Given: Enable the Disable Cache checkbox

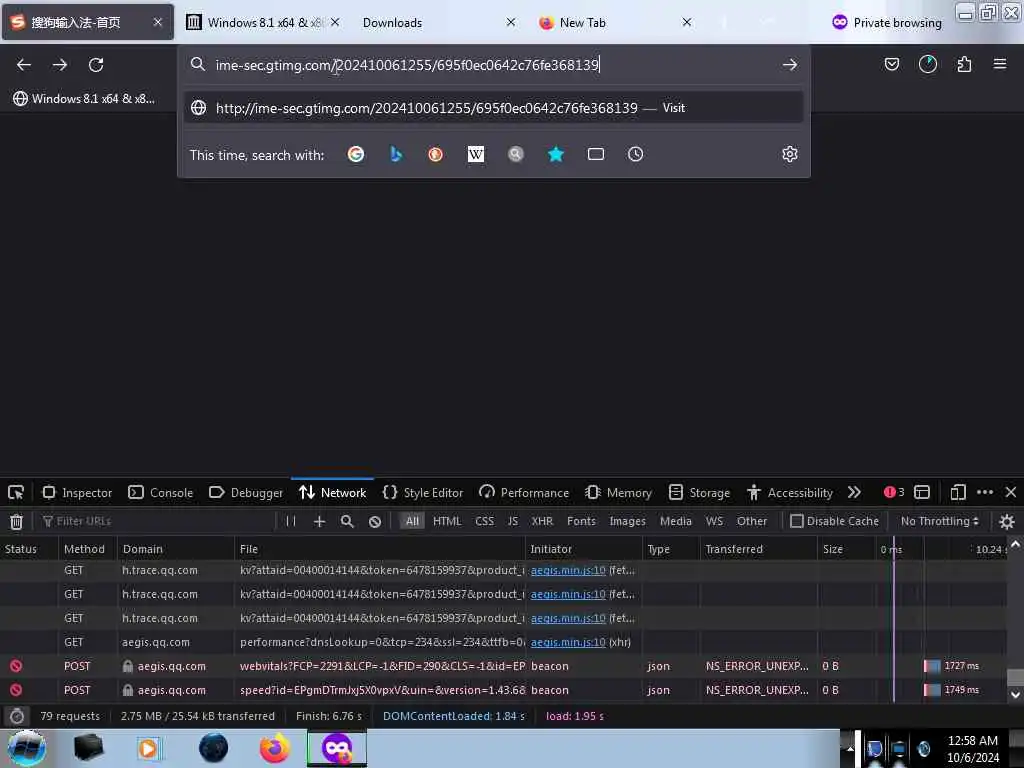Looking at the screenshot, I should [796, 521].
